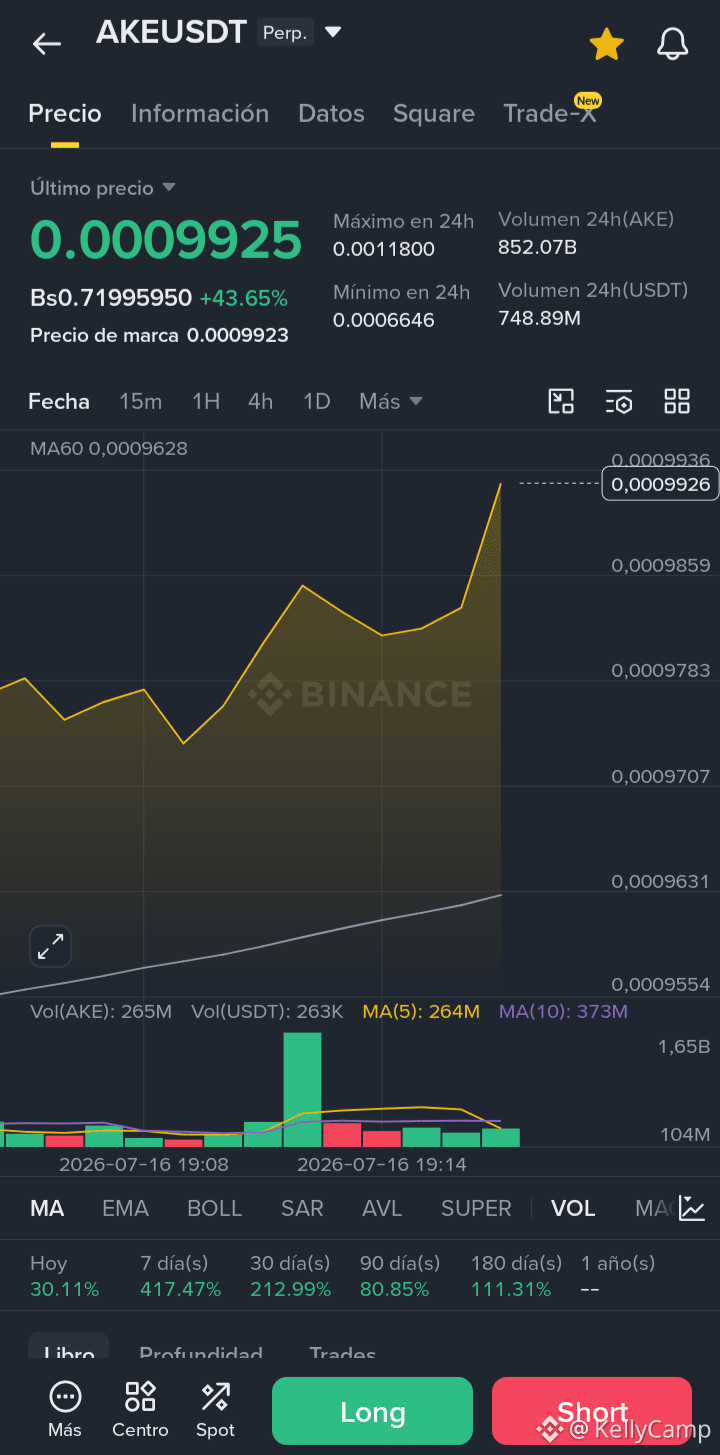Open the Spot trading icon
The image size is (720, 1455).
point(215,1409)
